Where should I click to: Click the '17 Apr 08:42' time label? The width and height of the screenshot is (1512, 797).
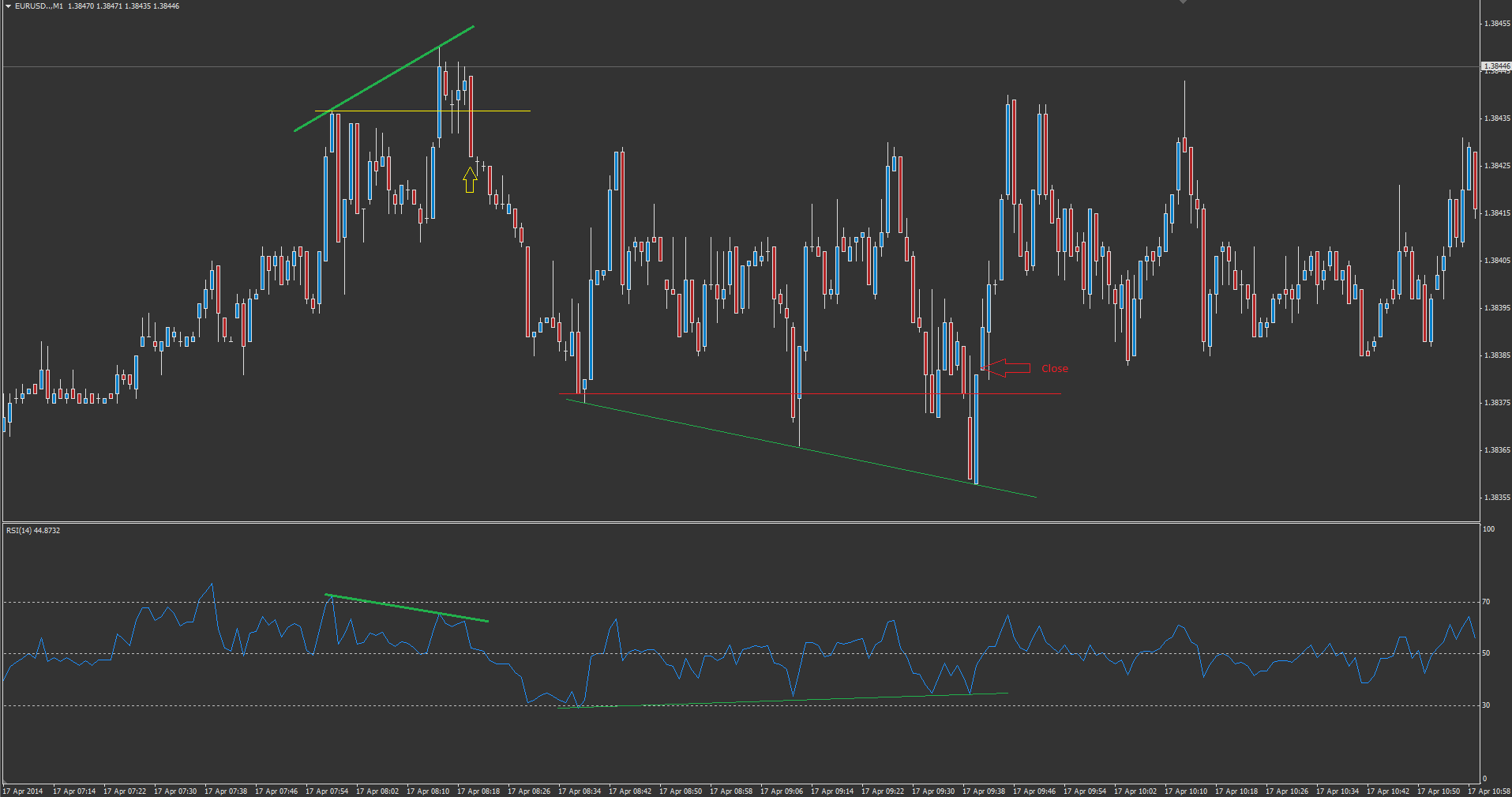click(x=630, y=791)
